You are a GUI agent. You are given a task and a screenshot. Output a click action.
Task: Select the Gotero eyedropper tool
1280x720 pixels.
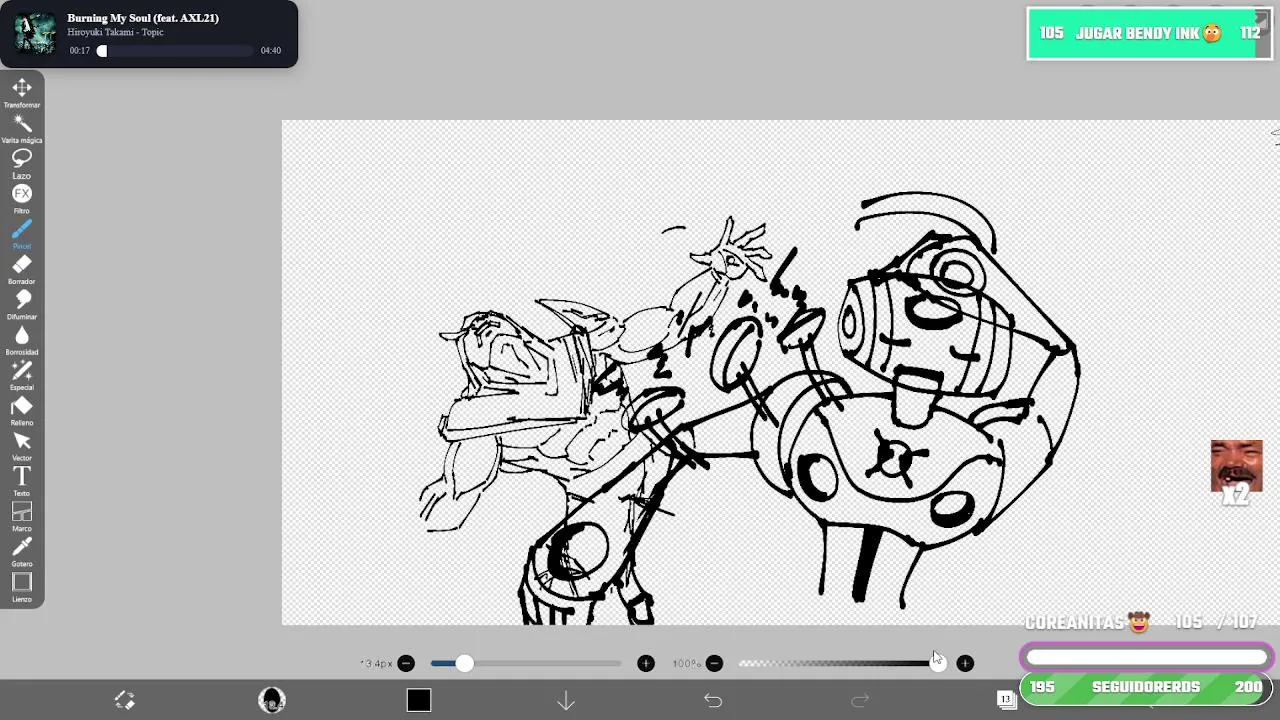(21, 552)
